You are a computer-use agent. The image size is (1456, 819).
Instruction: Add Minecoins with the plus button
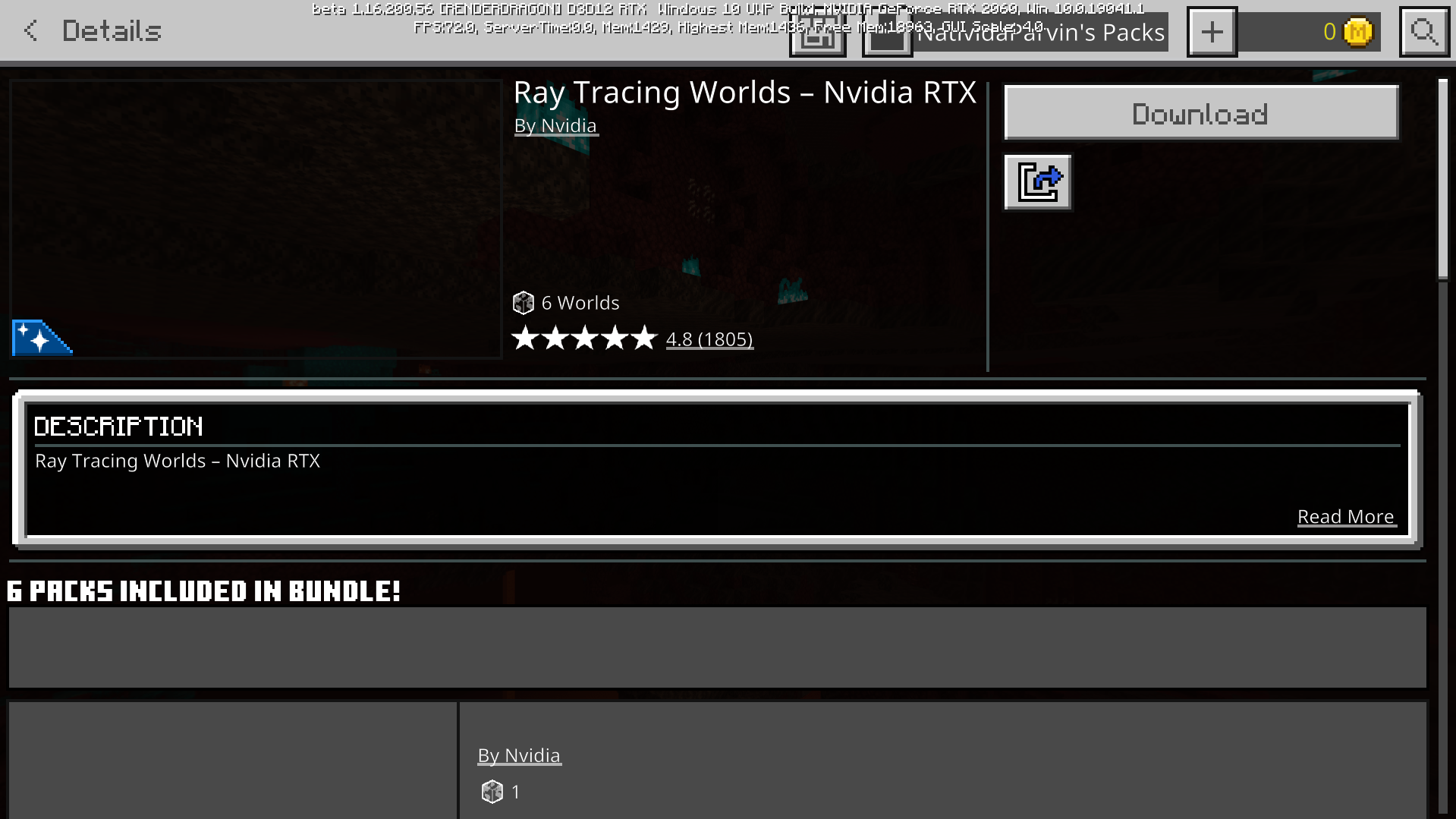click(1212, 31)
